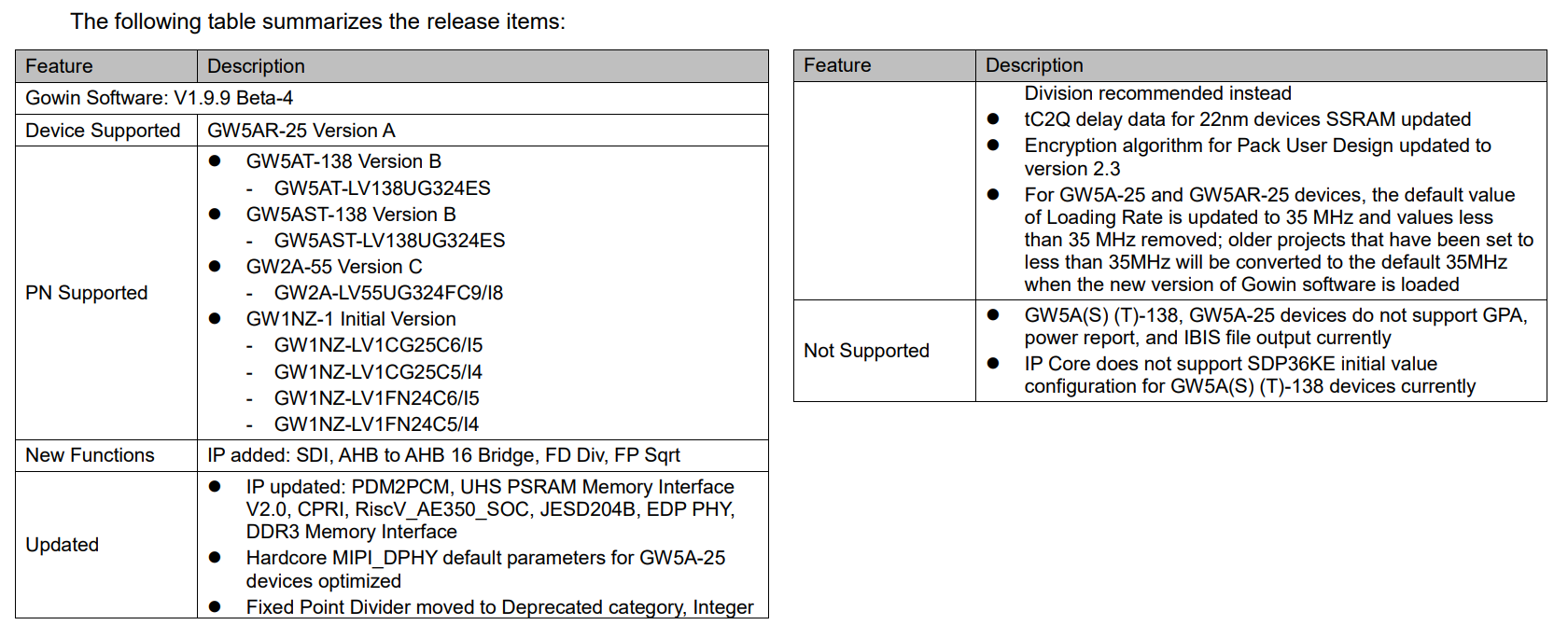Click the 'Updated' feature cell
Viewport: 1568px width, 639px height.
tap(62, 545)
